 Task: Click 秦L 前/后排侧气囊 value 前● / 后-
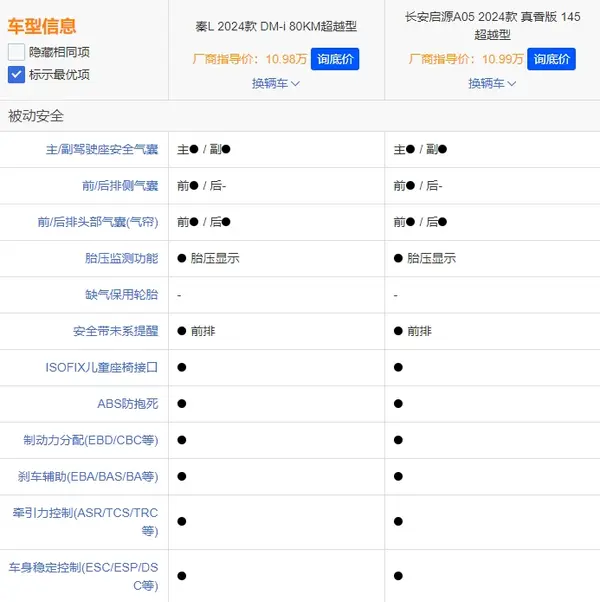[202, 186]
